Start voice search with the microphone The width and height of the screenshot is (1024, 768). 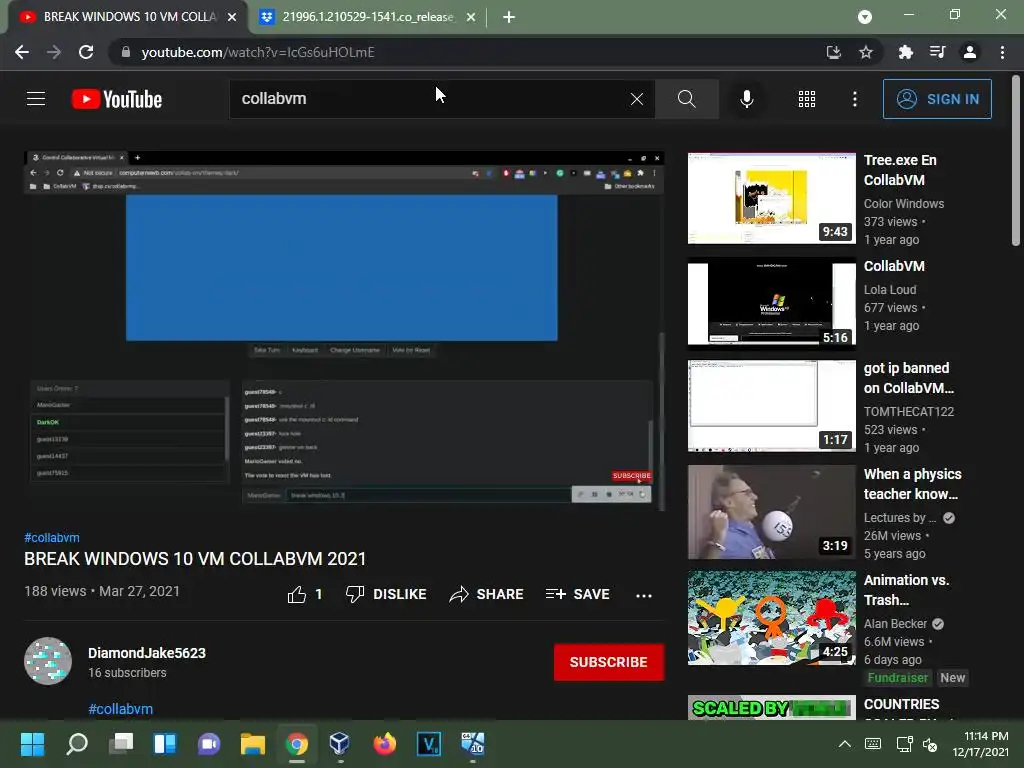746,99
